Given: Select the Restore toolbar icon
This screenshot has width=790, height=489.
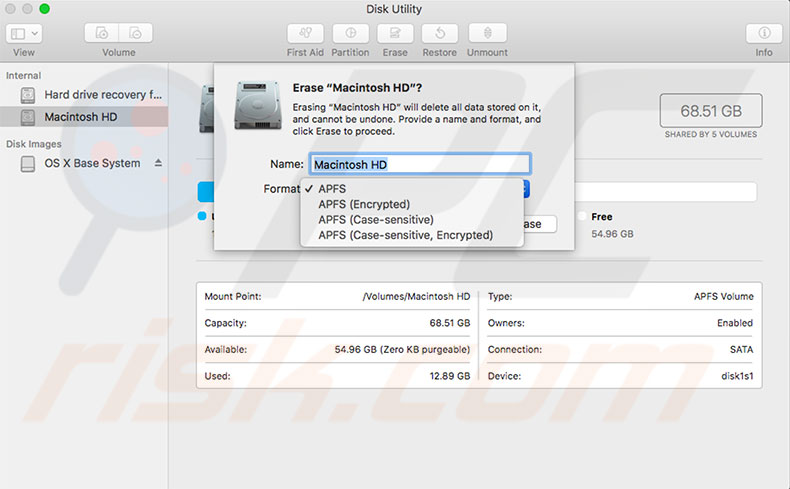Looking at the screenshot, I should (439, 33).
